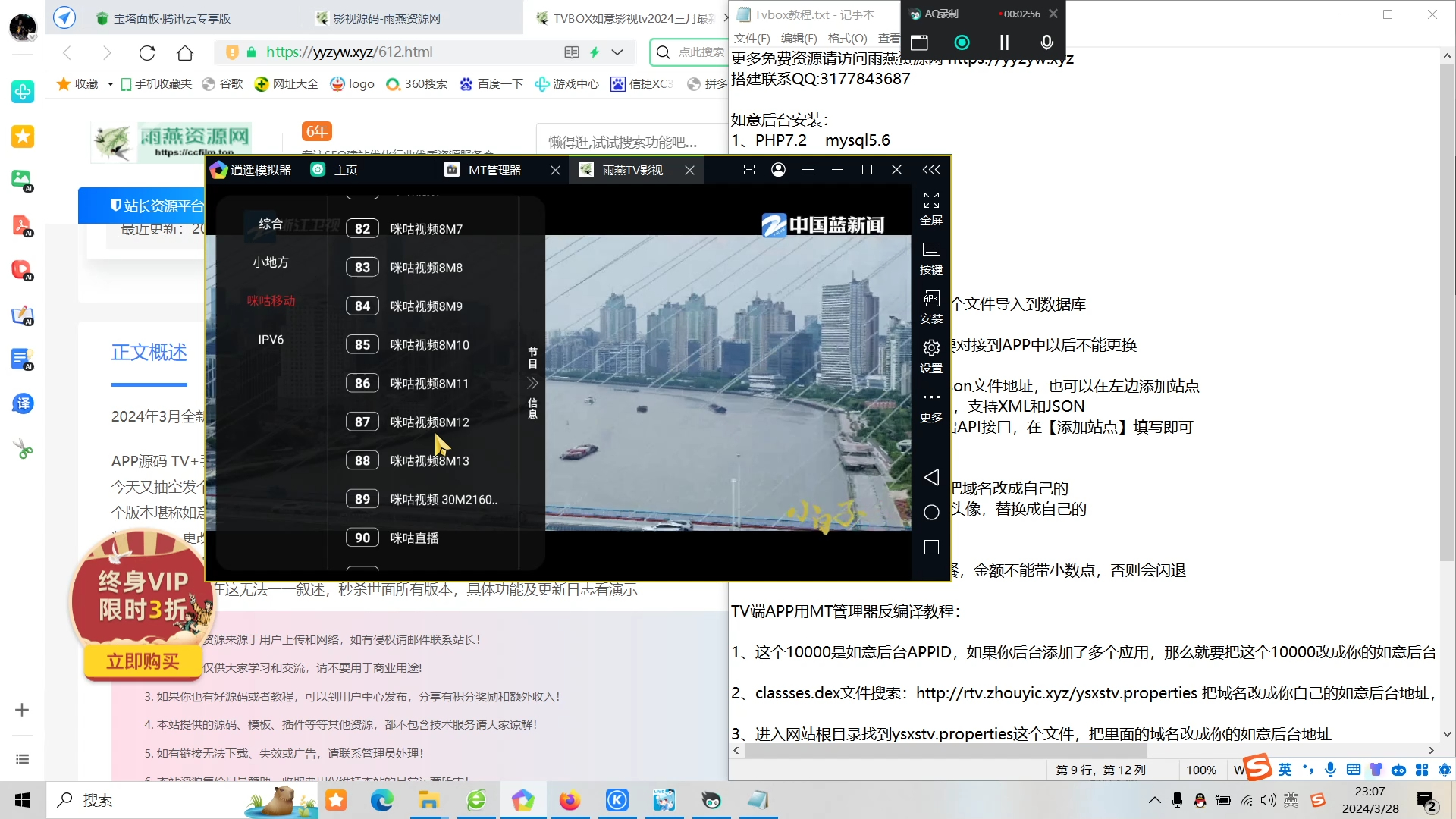Select the 综合 channel category
Viewport: 1456px width, 819px height.
click(x=271, y=224)
